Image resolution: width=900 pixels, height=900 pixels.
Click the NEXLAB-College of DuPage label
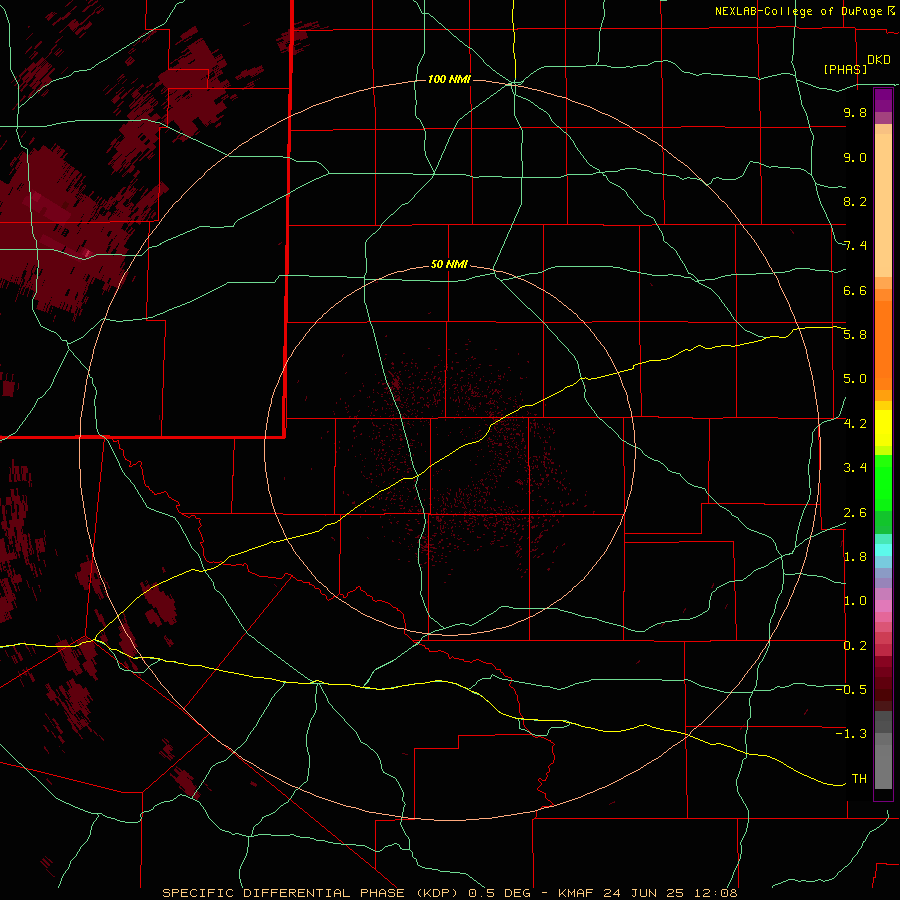click(x=798, y=11)
